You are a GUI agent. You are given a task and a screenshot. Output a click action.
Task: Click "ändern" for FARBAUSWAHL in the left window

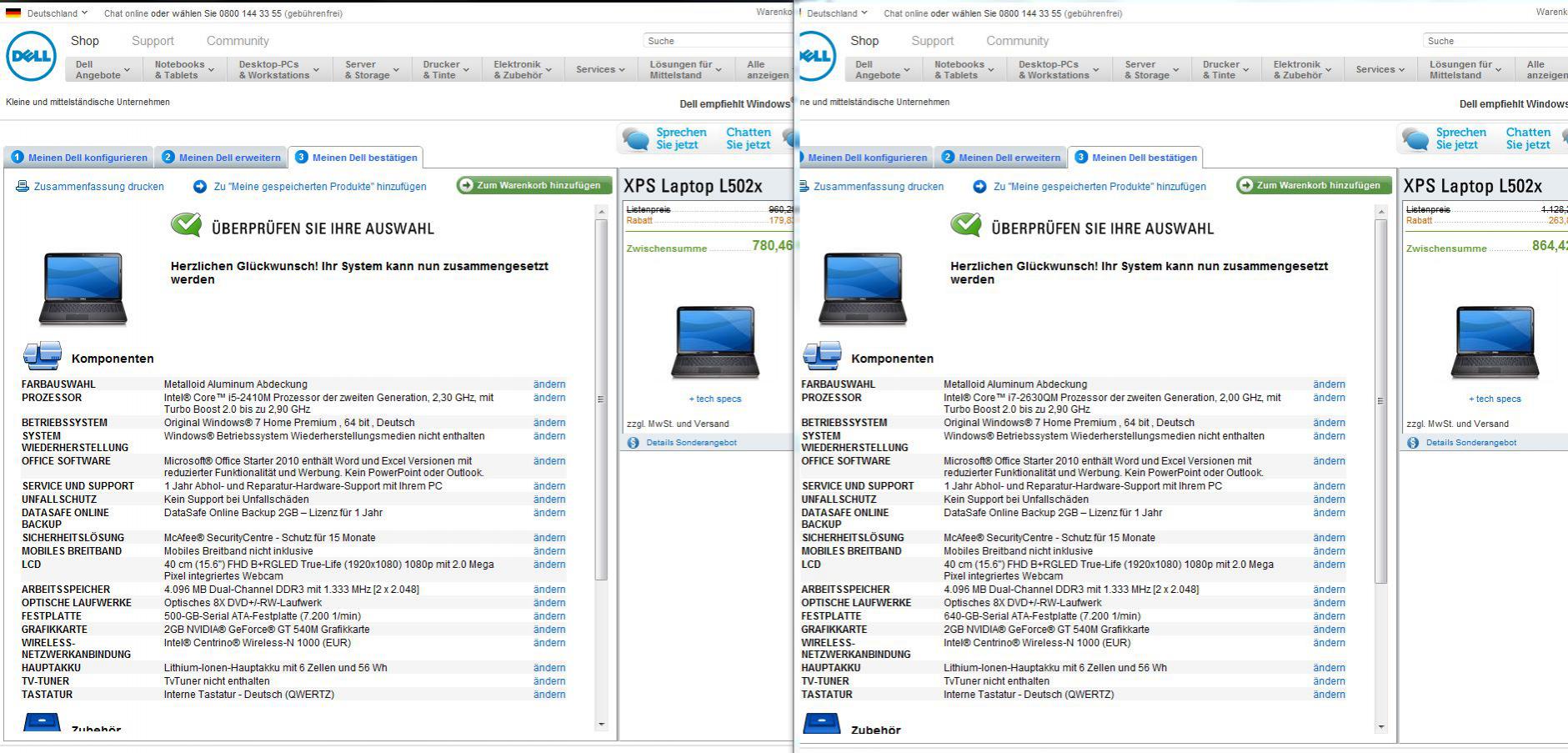pos(549,384)
